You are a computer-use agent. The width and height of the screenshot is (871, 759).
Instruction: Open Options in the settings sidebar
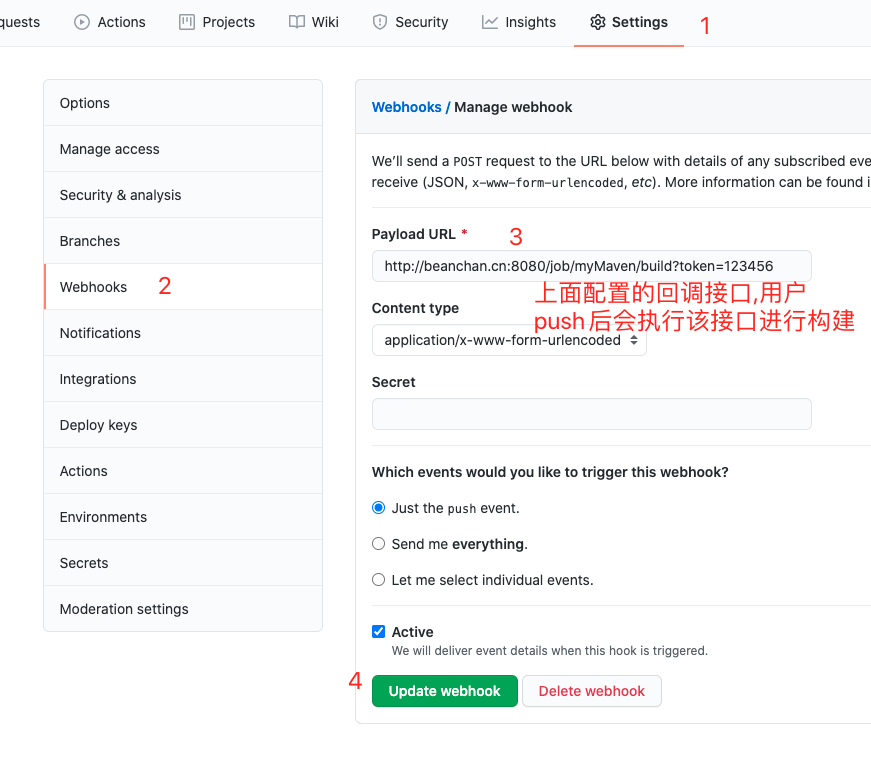point(183,103)
